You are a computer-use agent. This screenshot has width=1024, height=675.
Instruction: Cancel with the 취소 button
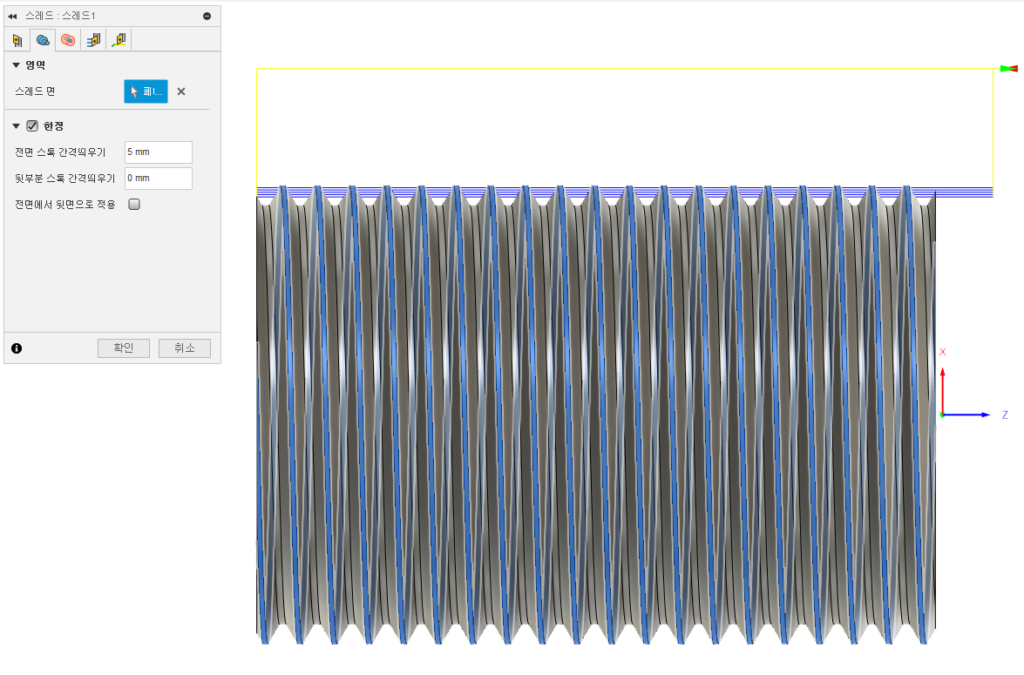(185, 348)
